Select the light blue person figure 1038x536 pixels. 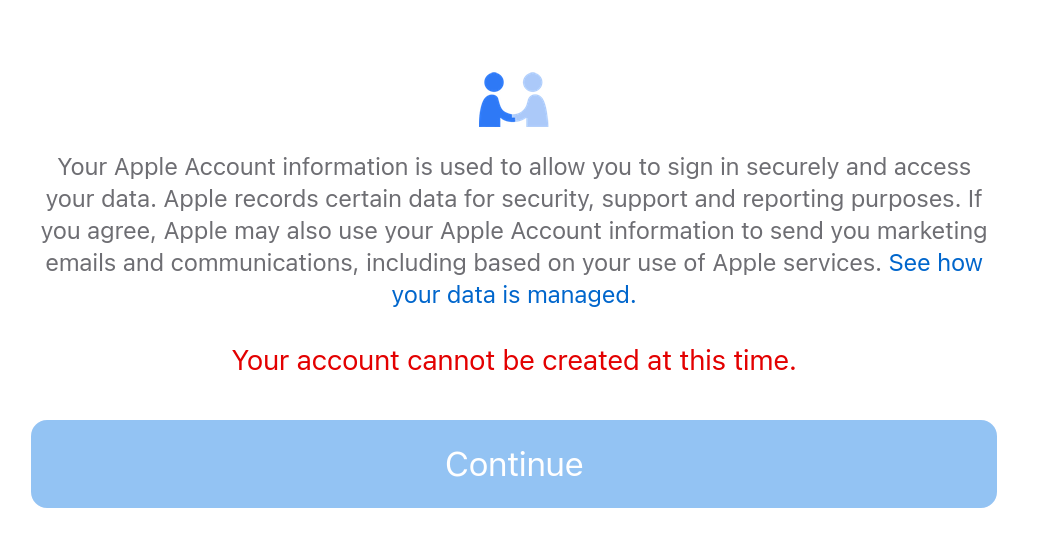tap(533, 99)
